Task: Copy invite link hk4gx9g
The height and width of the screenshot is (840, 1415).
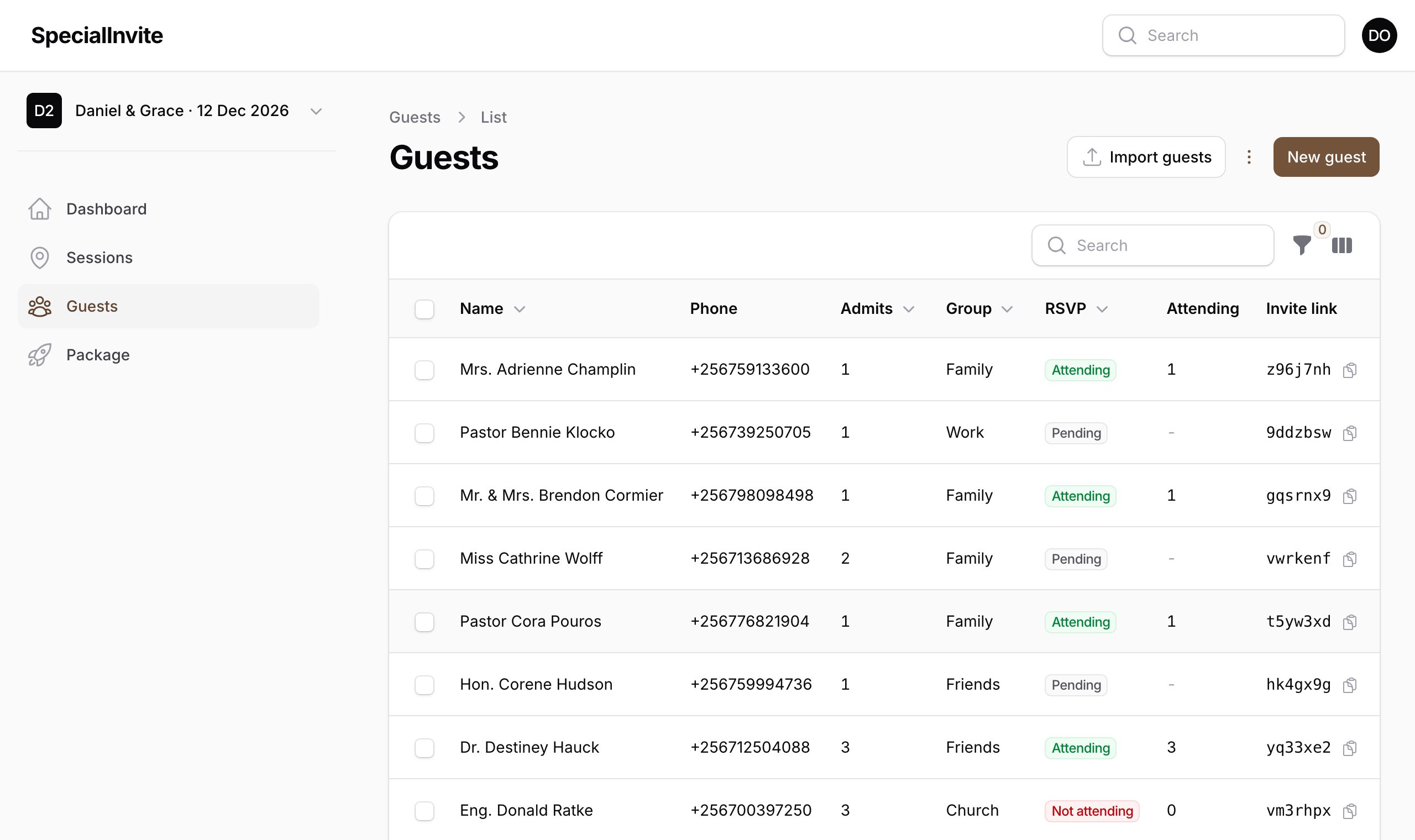Action: 1349,685
